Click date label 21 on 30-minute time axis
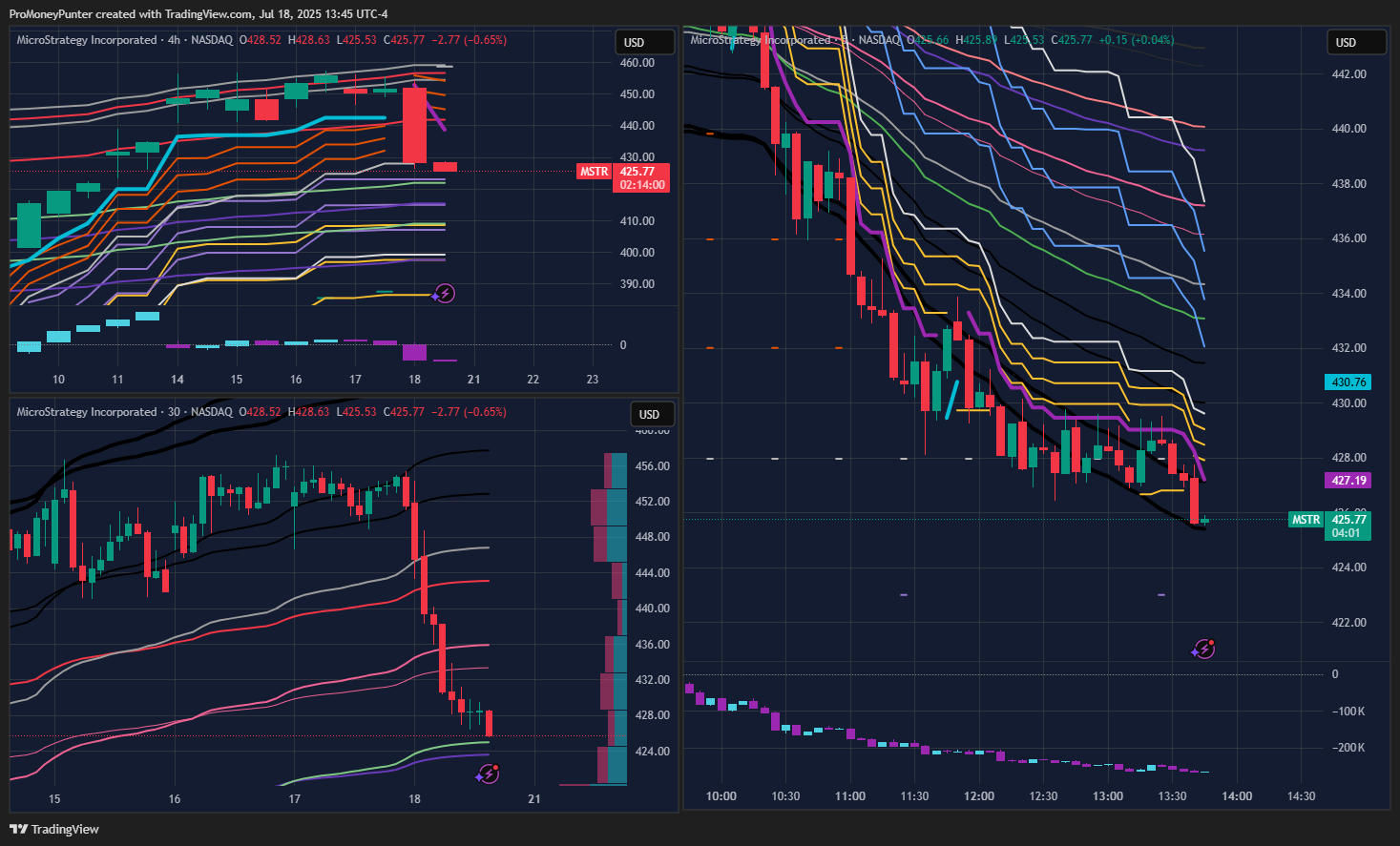The image size is (1400, 846). point(534,799)
